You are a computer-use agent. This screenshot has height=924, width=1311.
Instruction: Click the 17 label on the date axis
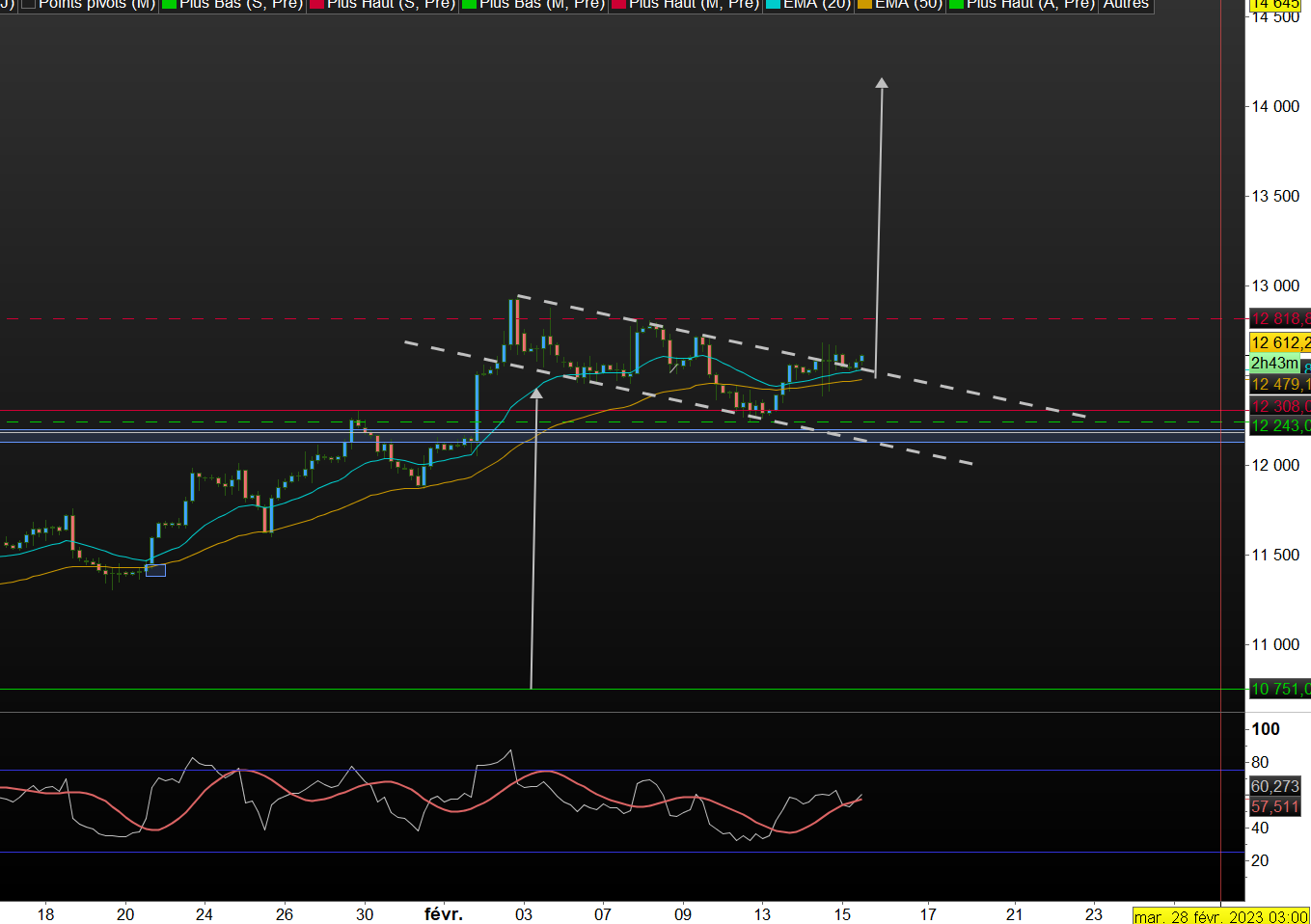pyautogui.click(x=928, y=914)
